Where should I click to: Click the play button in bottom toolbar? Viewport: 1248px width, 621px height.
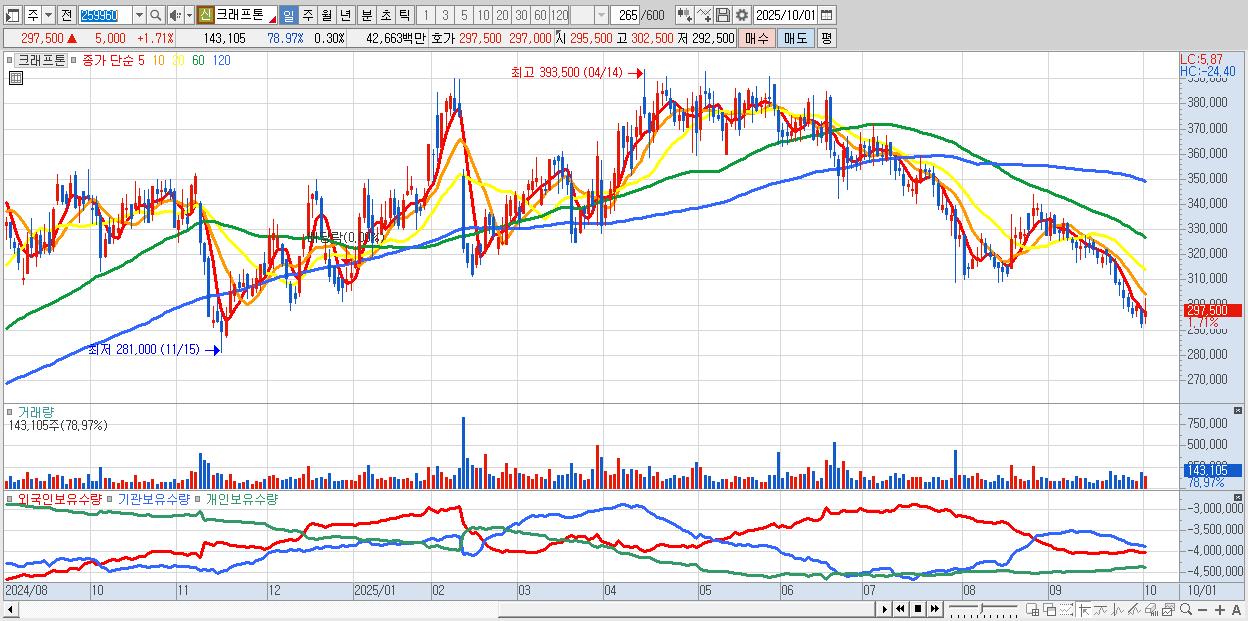(884, 609)
